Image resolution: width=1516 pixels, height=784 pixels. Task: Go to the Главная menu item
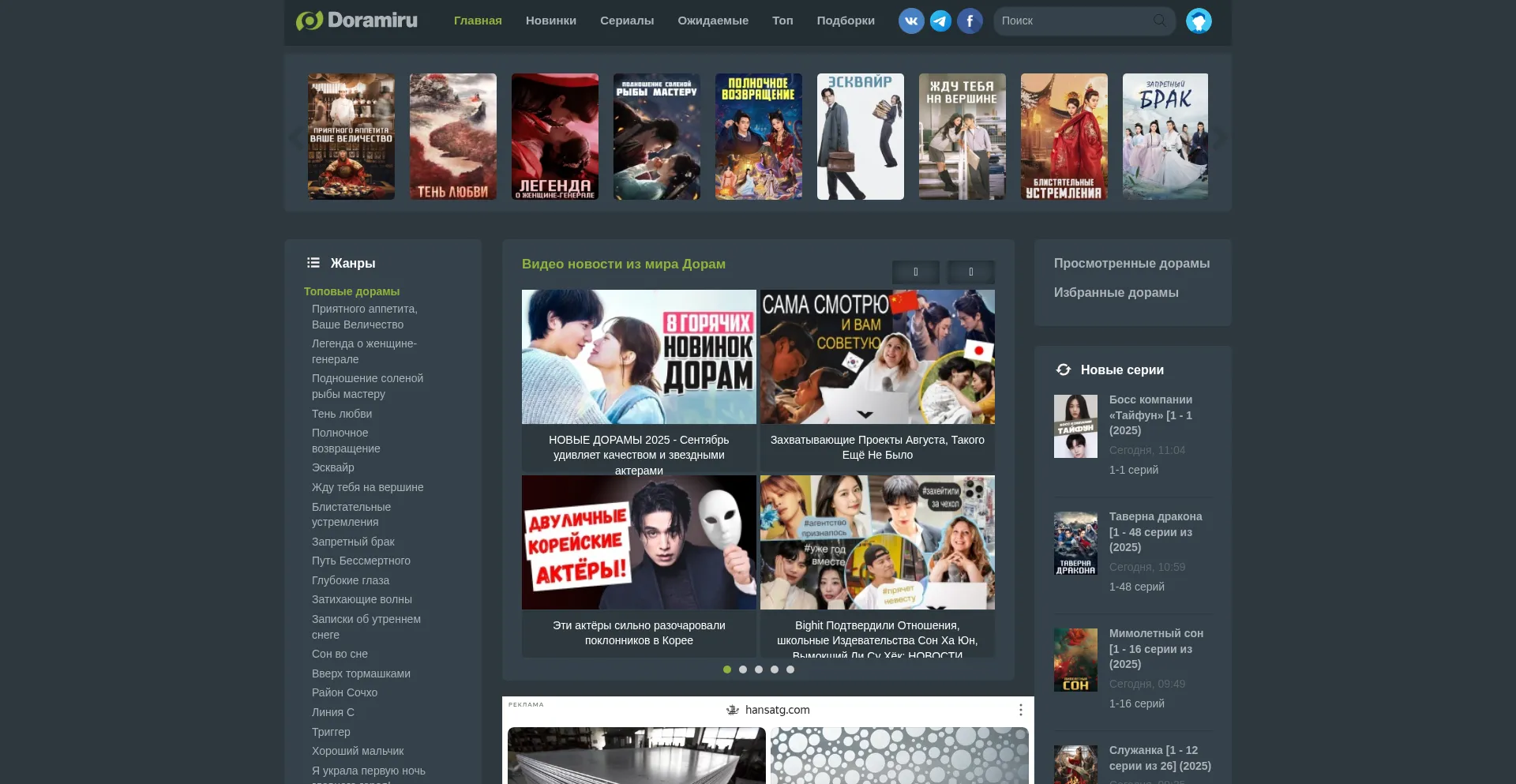click(x=478, y=21)
